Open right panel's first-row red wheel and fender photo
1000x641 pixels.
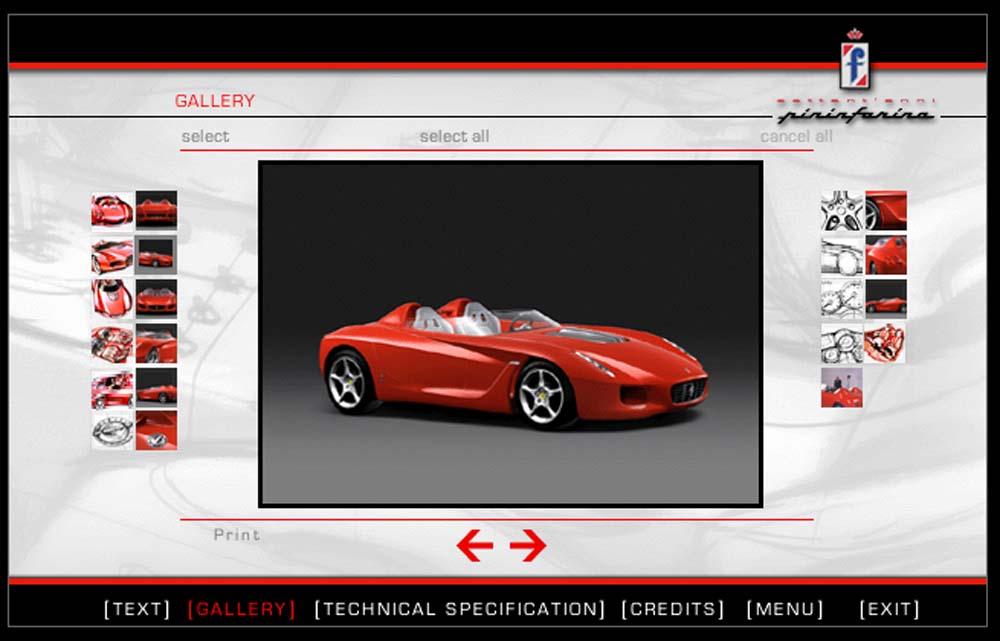point(886,210)
